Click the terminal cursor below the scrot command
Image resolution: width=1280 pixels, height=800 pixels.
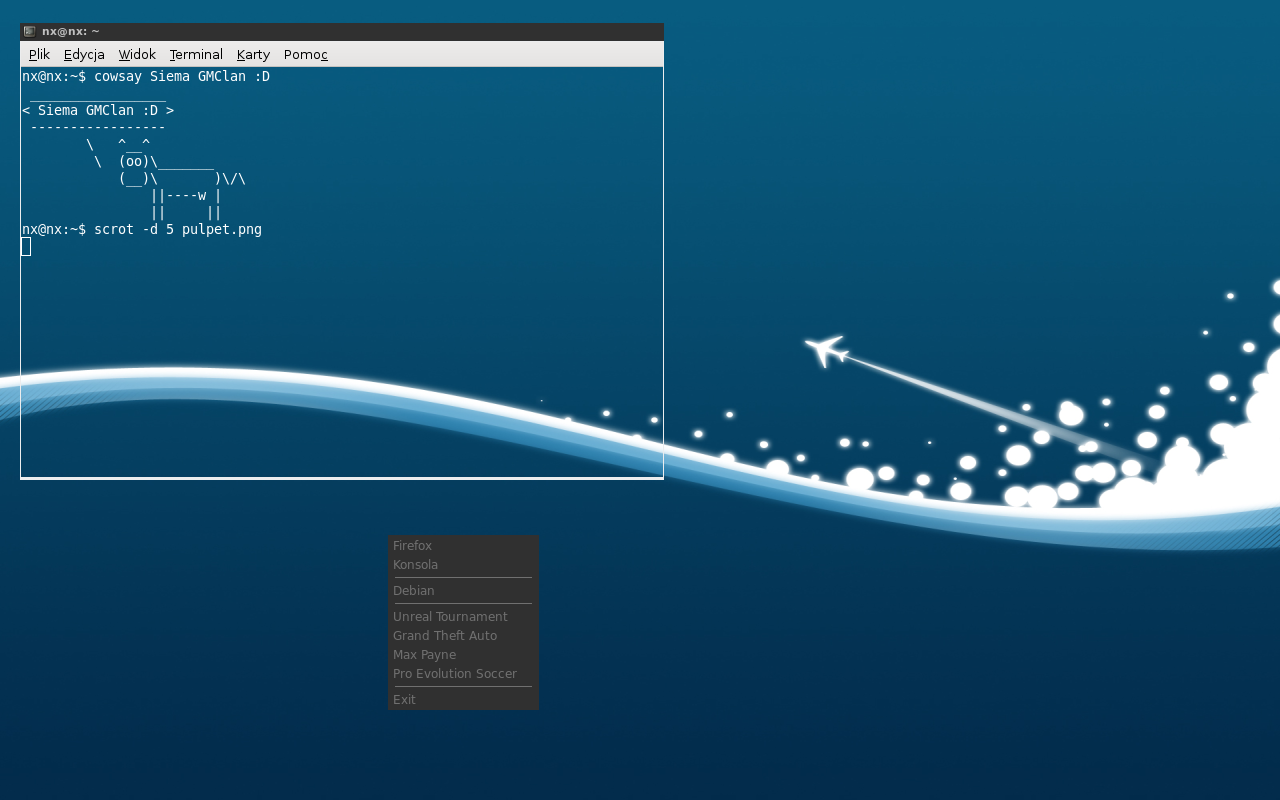point(26,247)
